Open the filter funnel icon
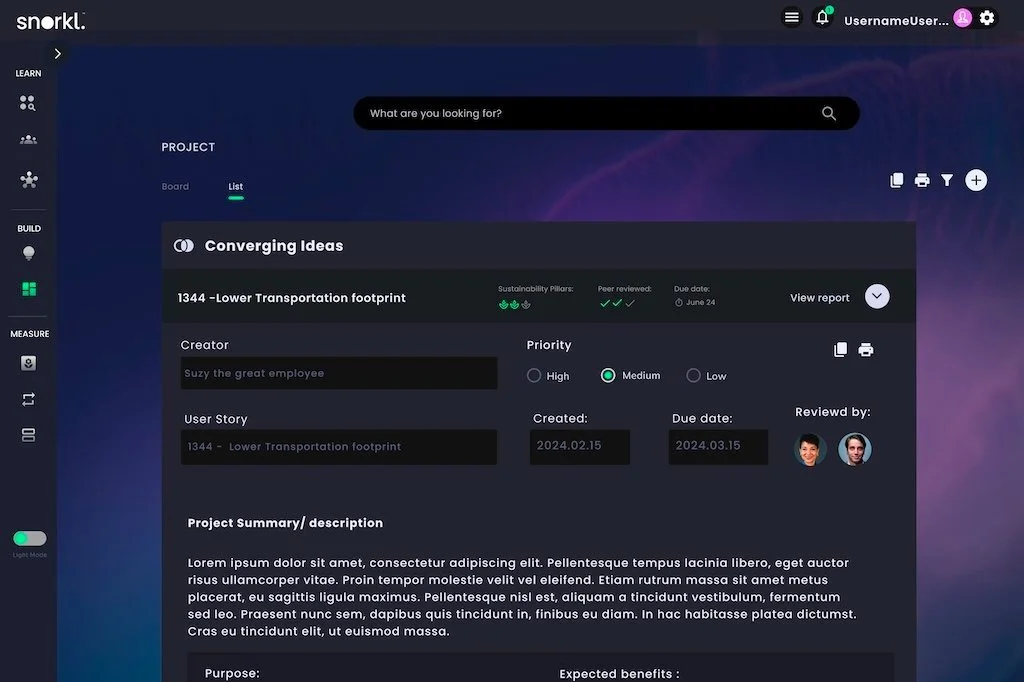 tap(947, 180)
